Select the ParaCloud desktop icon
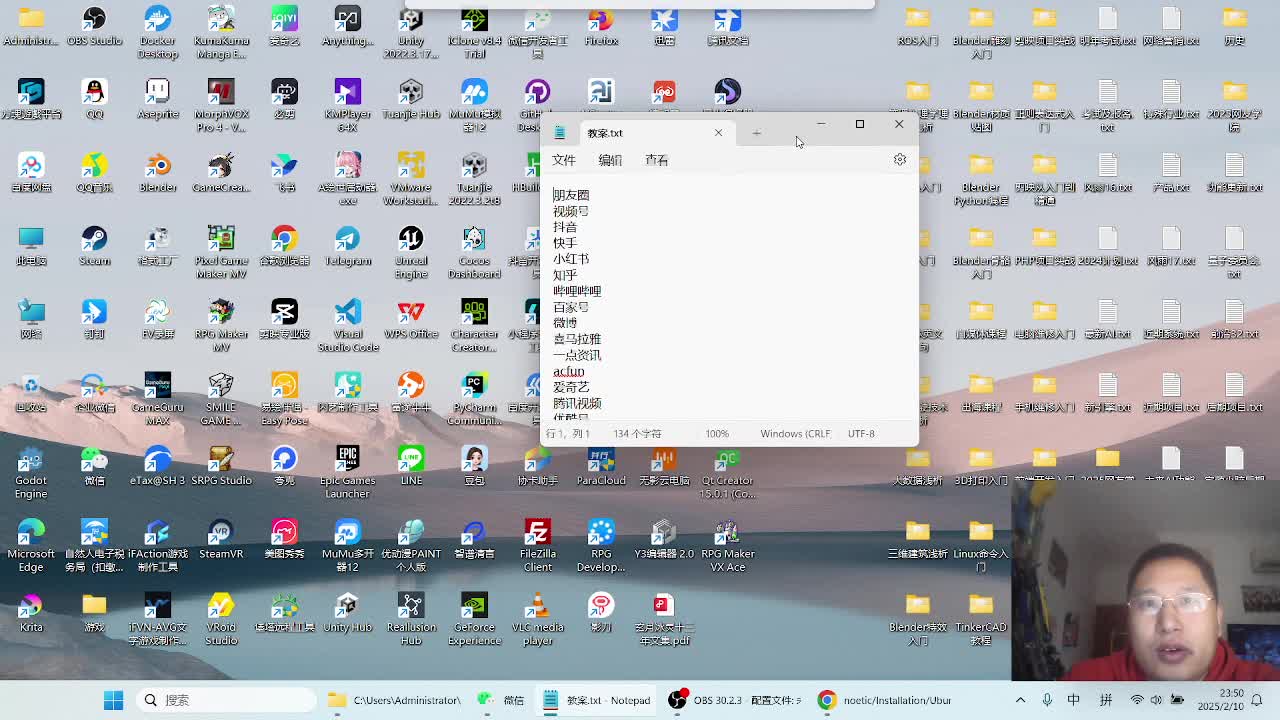The image size is (1280, 720). click(x=601, y=466)
